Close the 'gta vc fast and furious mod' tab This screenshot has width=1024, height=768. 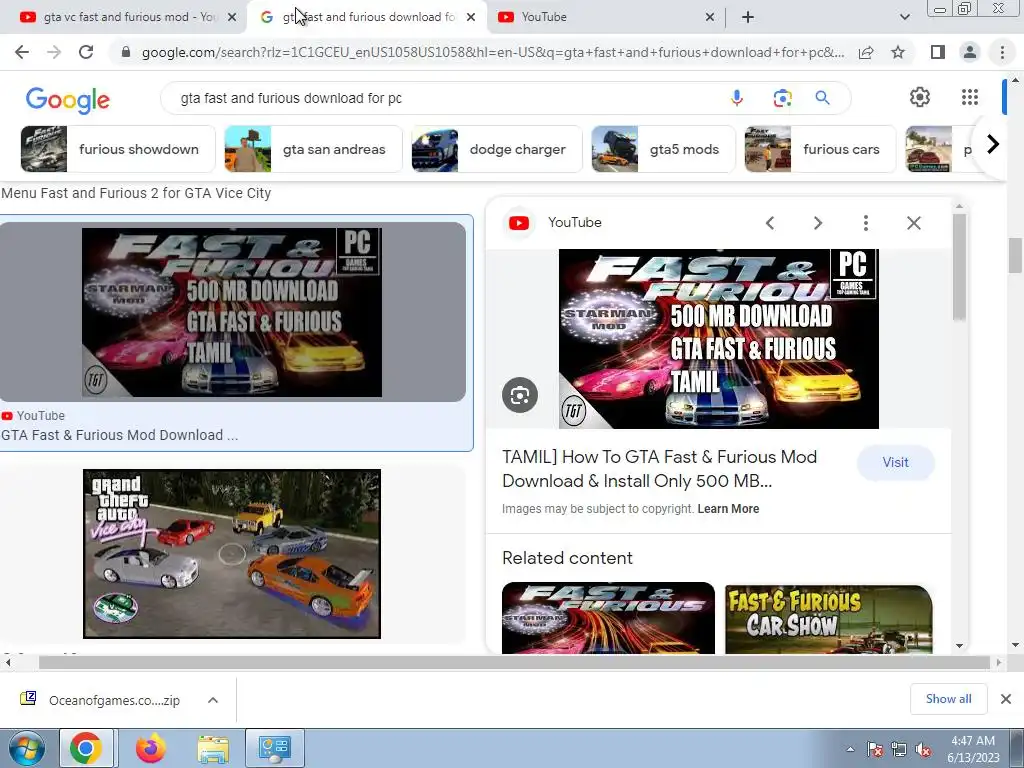coord(231,17)
